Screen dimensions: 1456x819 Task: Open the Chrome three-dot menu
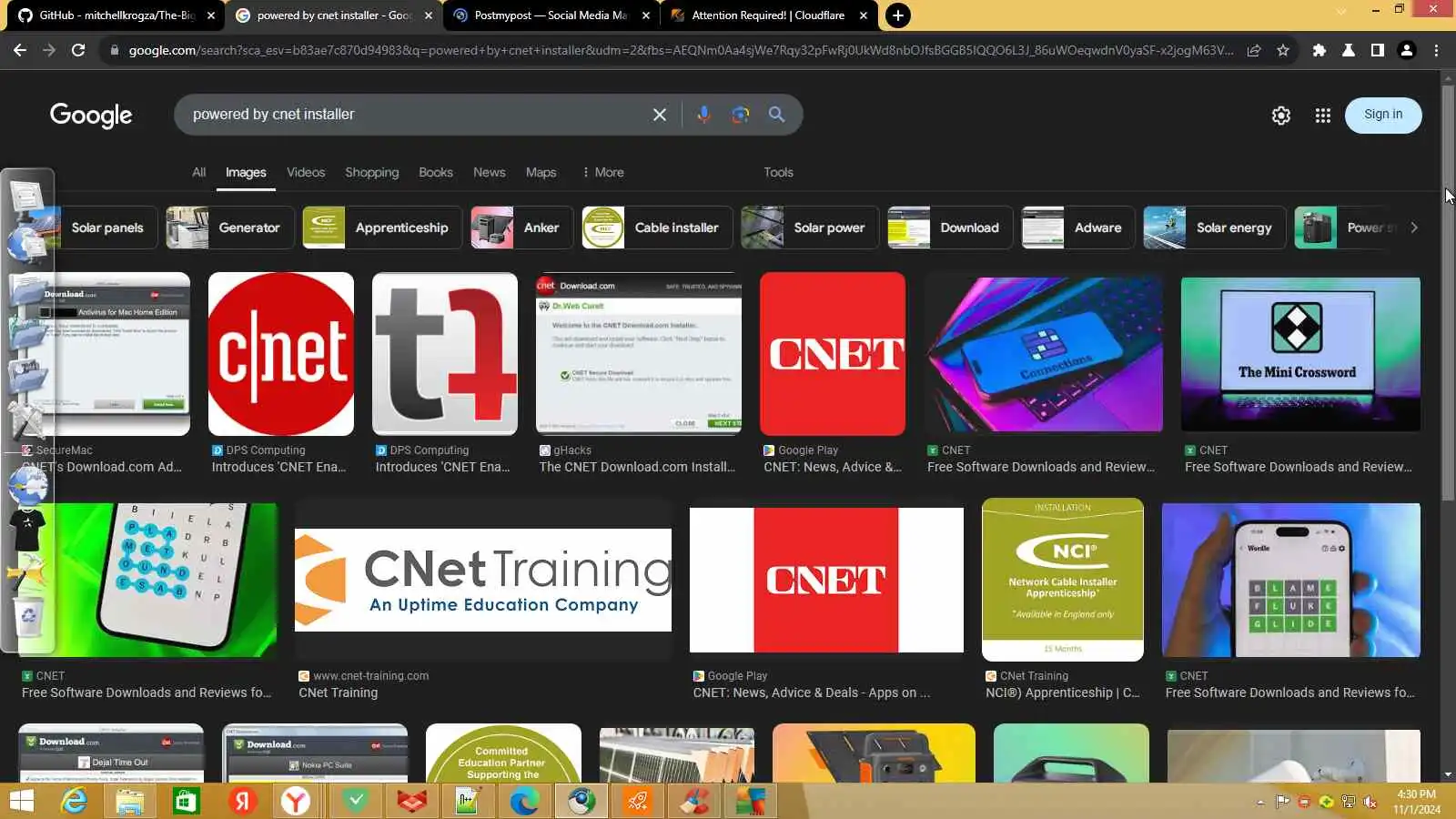click(1436, 50)
